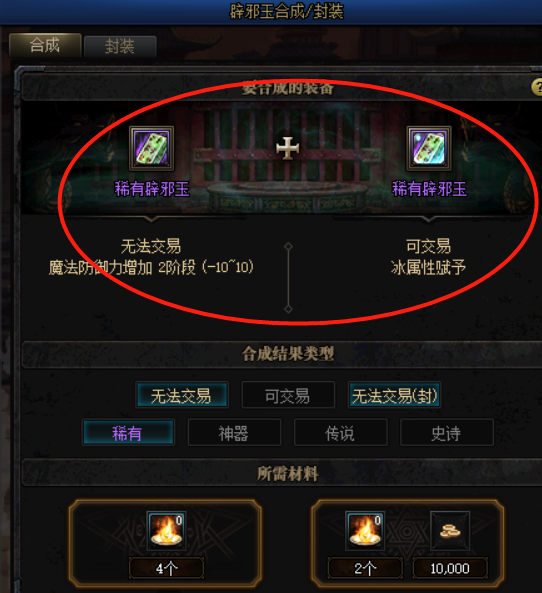This screenshot has width=542, height=593.
Task: Click the flame material icon labeled 4个
Action: (x=166, y=531)
